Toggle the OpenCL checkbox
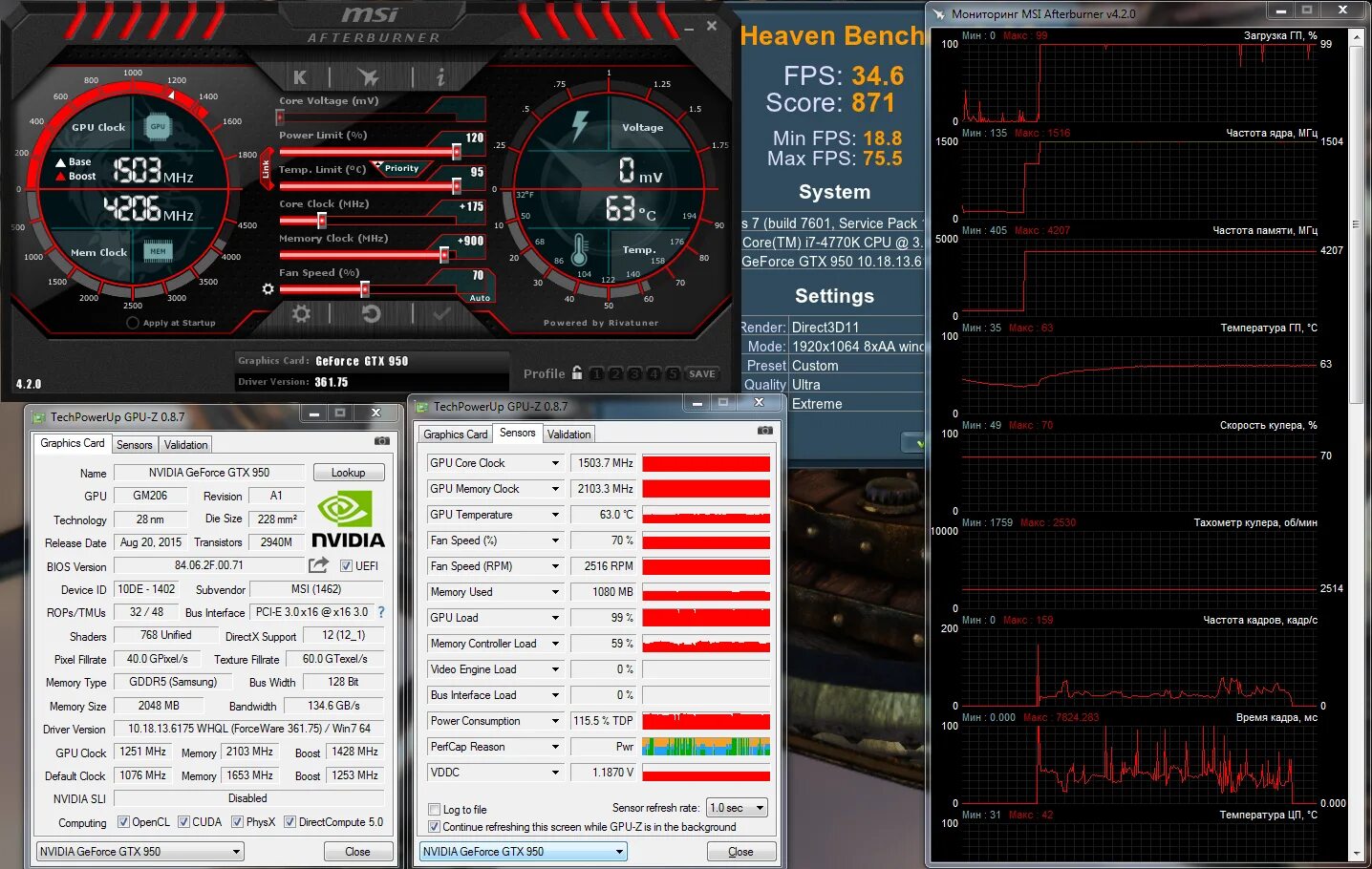The image size is (1372, 869). coord(123,821)
